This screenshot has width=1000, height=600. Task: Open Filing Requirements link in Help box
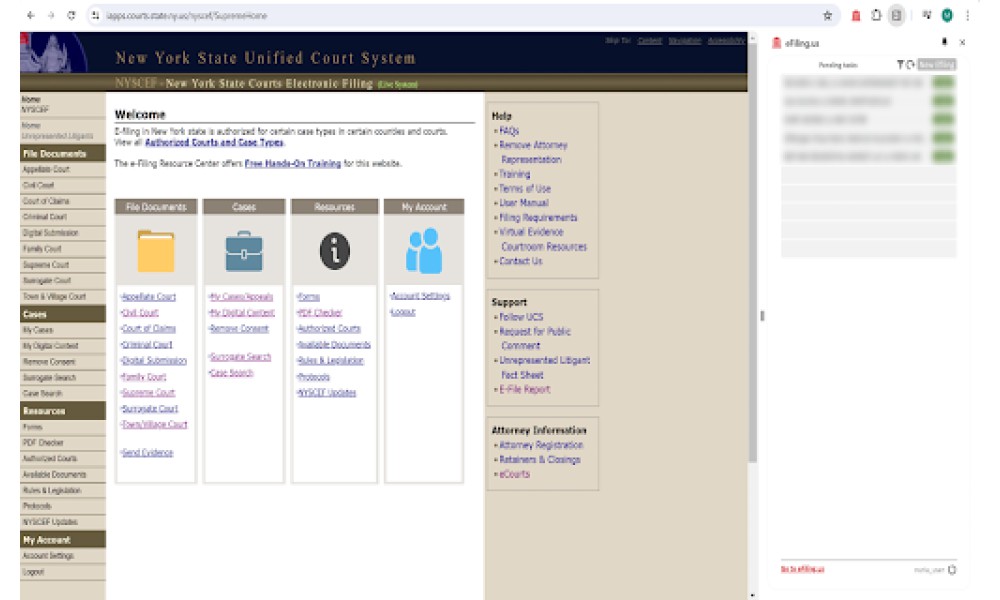pyautogui.click(x=538, y=217)
